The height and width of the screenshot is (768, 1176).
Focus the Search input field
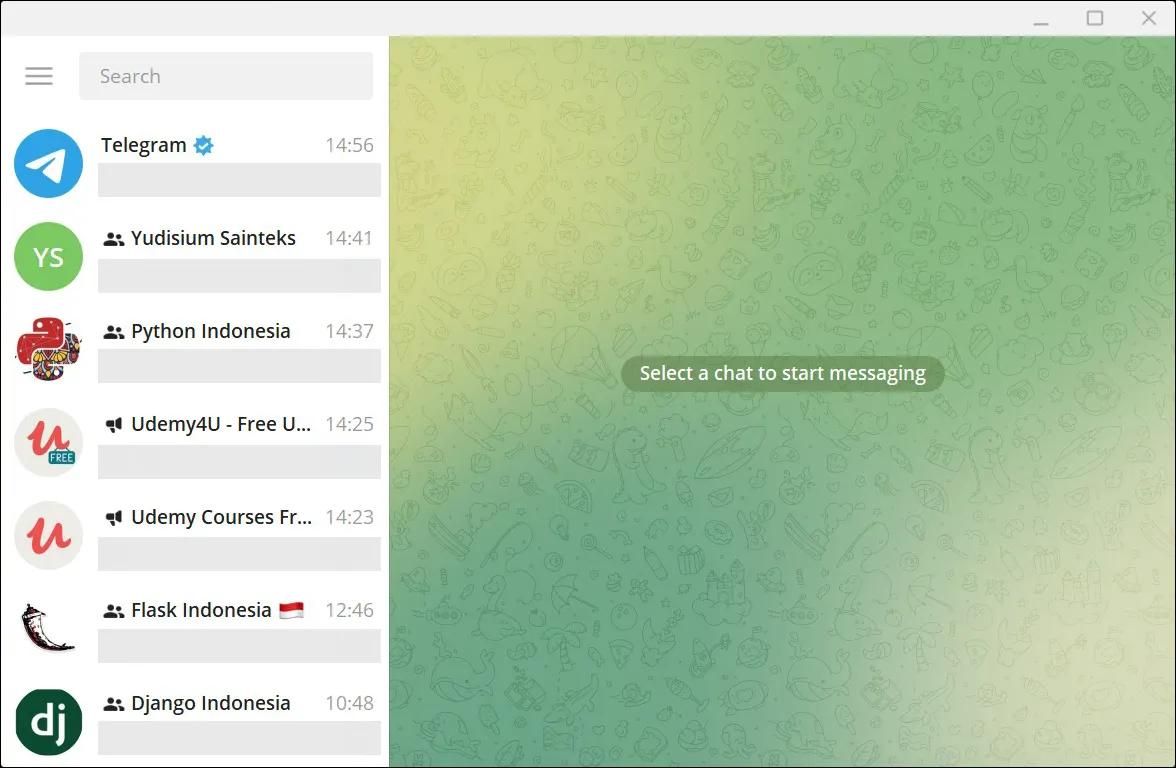pyautogui.click(x=226, y=76)
